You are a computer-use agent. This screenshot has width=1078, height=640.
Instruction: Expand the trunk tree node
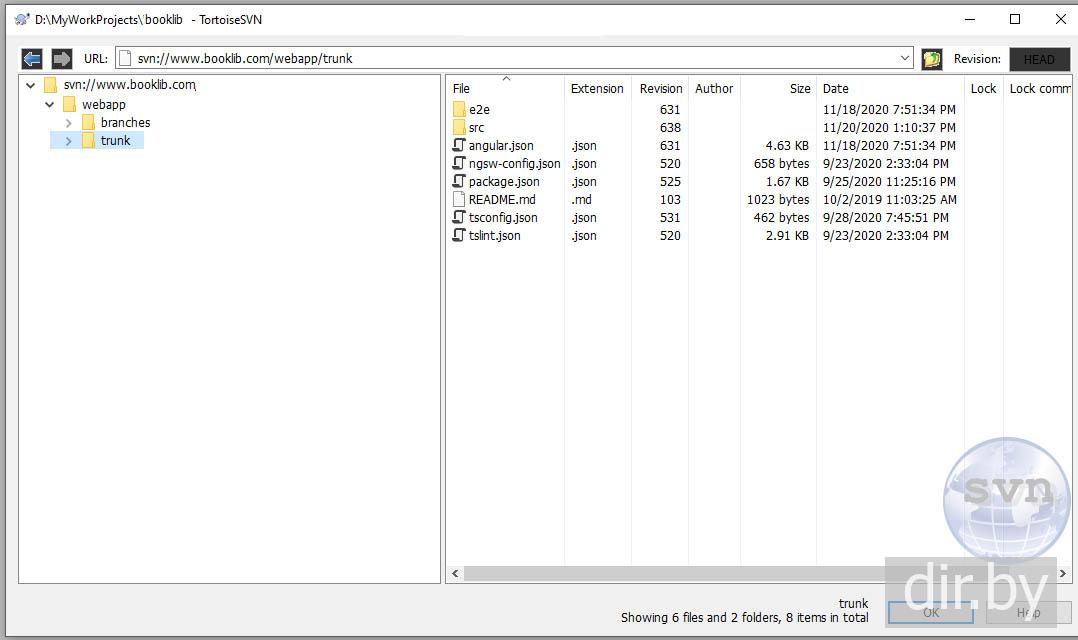[x=68, y=141]
